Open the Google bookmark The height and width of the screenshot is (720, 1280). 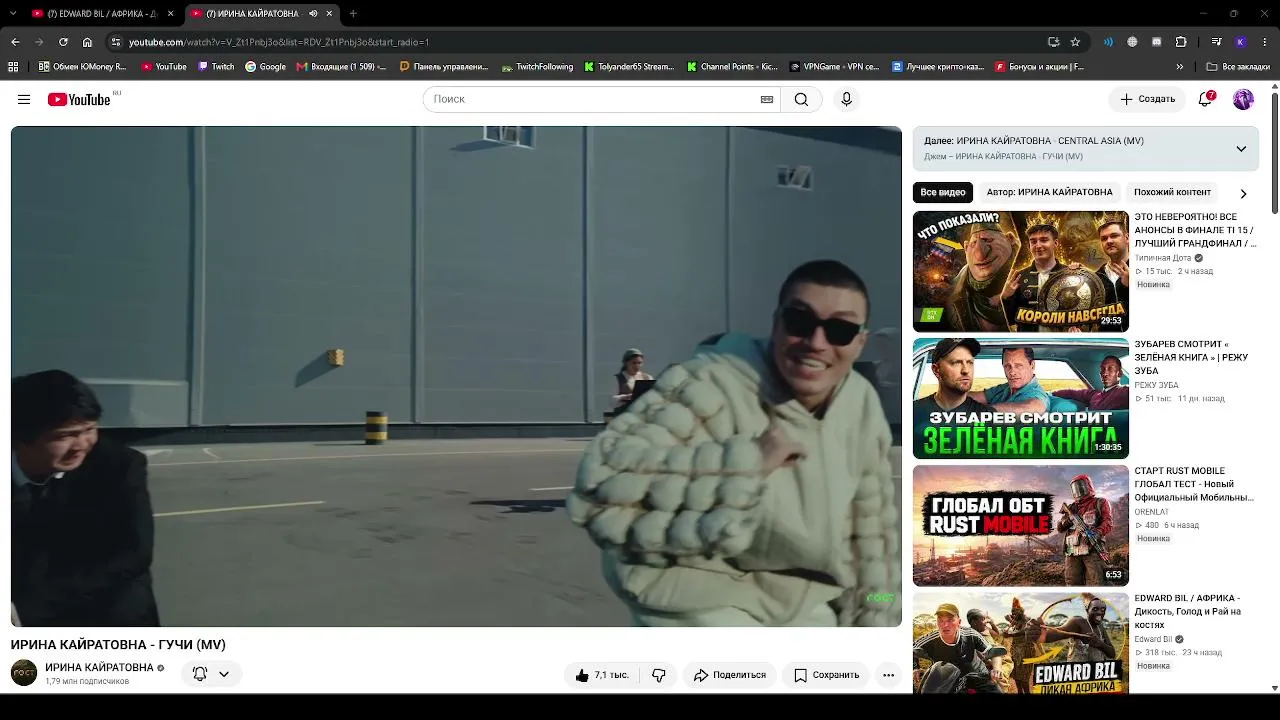pyautogui.click(x=265, y=67)
